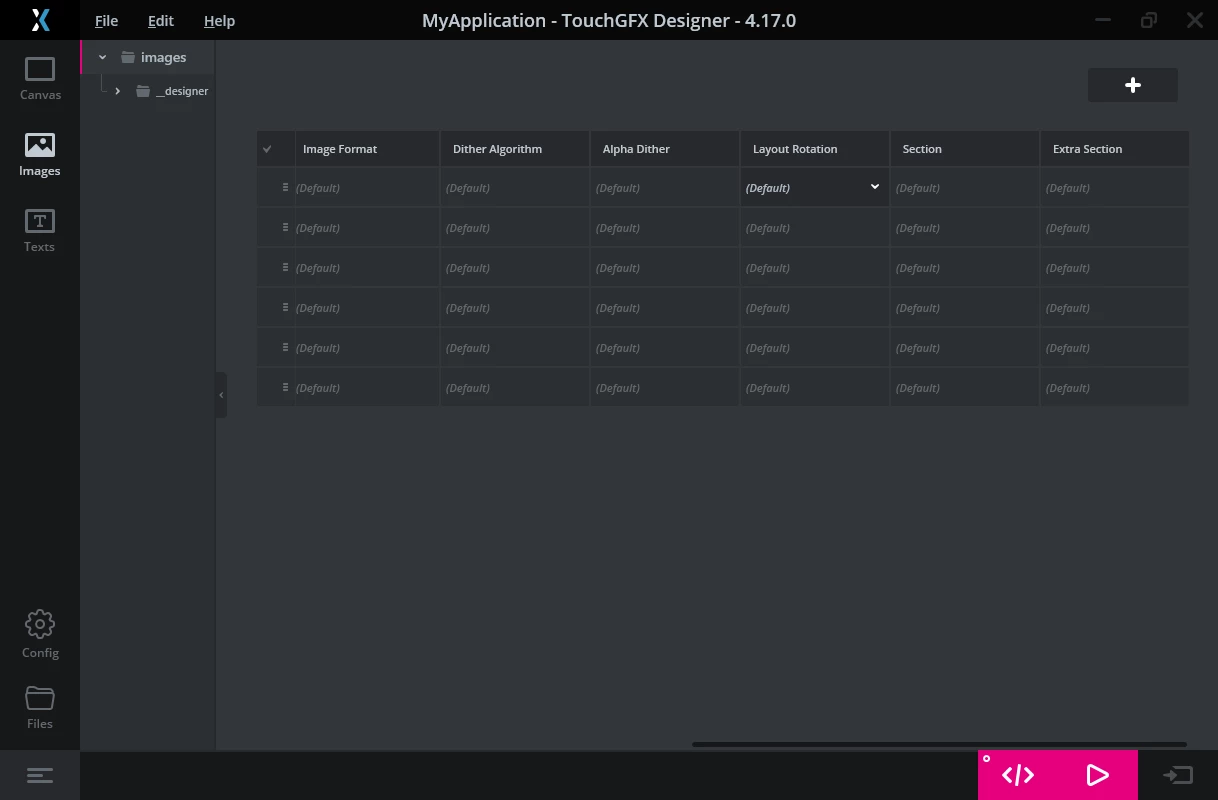The width and height of the screenshot is (1218, 800).
Task: Click the first row's drag handle icon
Action: 285,187
